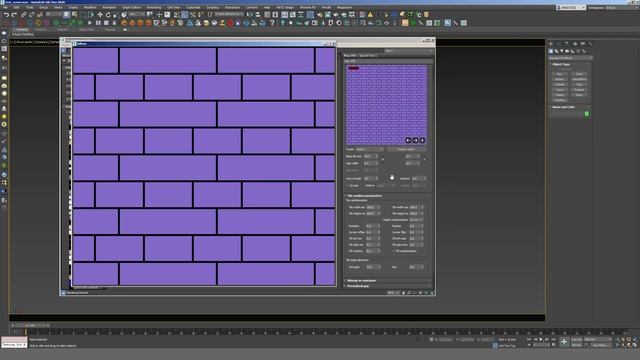This screenshot has height=360, width=640.
Task: Click the Cylinder primitive button
Action: coord(560,84)
